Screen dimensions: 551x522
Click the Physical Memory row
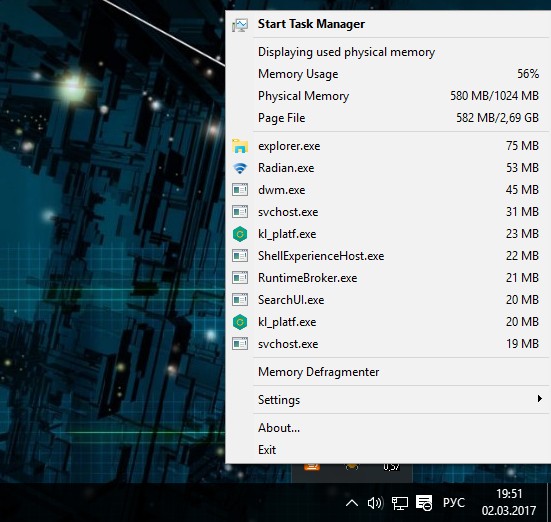[388, 96]
